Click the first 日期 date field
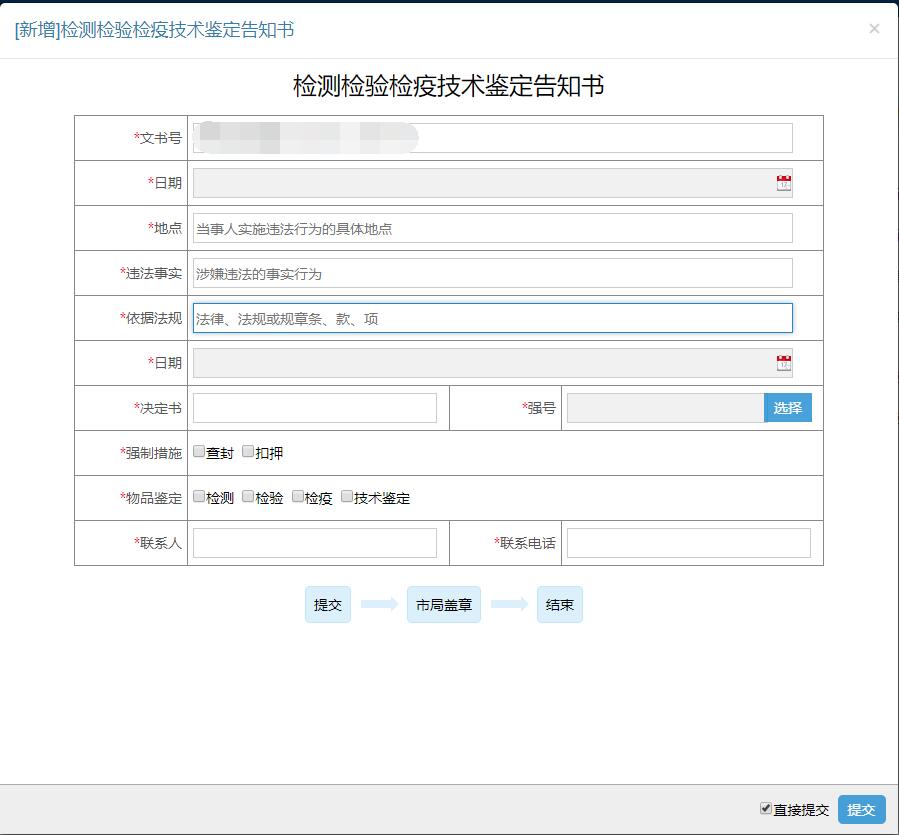Image resolution: width=899 pixels, height=835 pixels. tap(493, 183)
